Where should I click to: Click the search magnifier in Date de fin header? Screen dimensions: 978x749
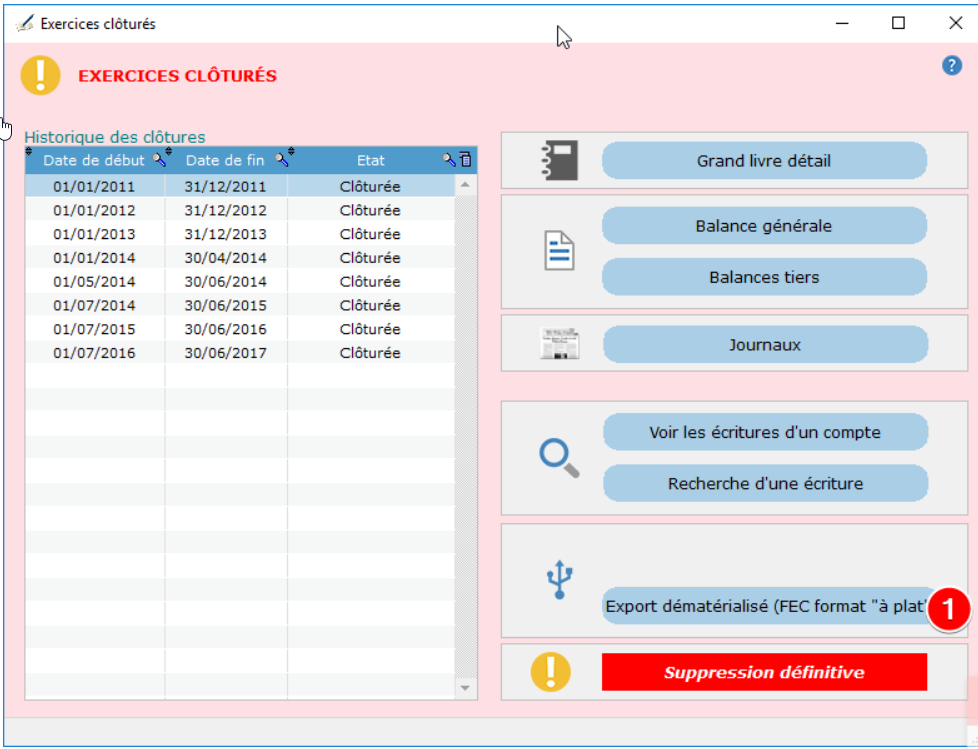pos(283,160)
